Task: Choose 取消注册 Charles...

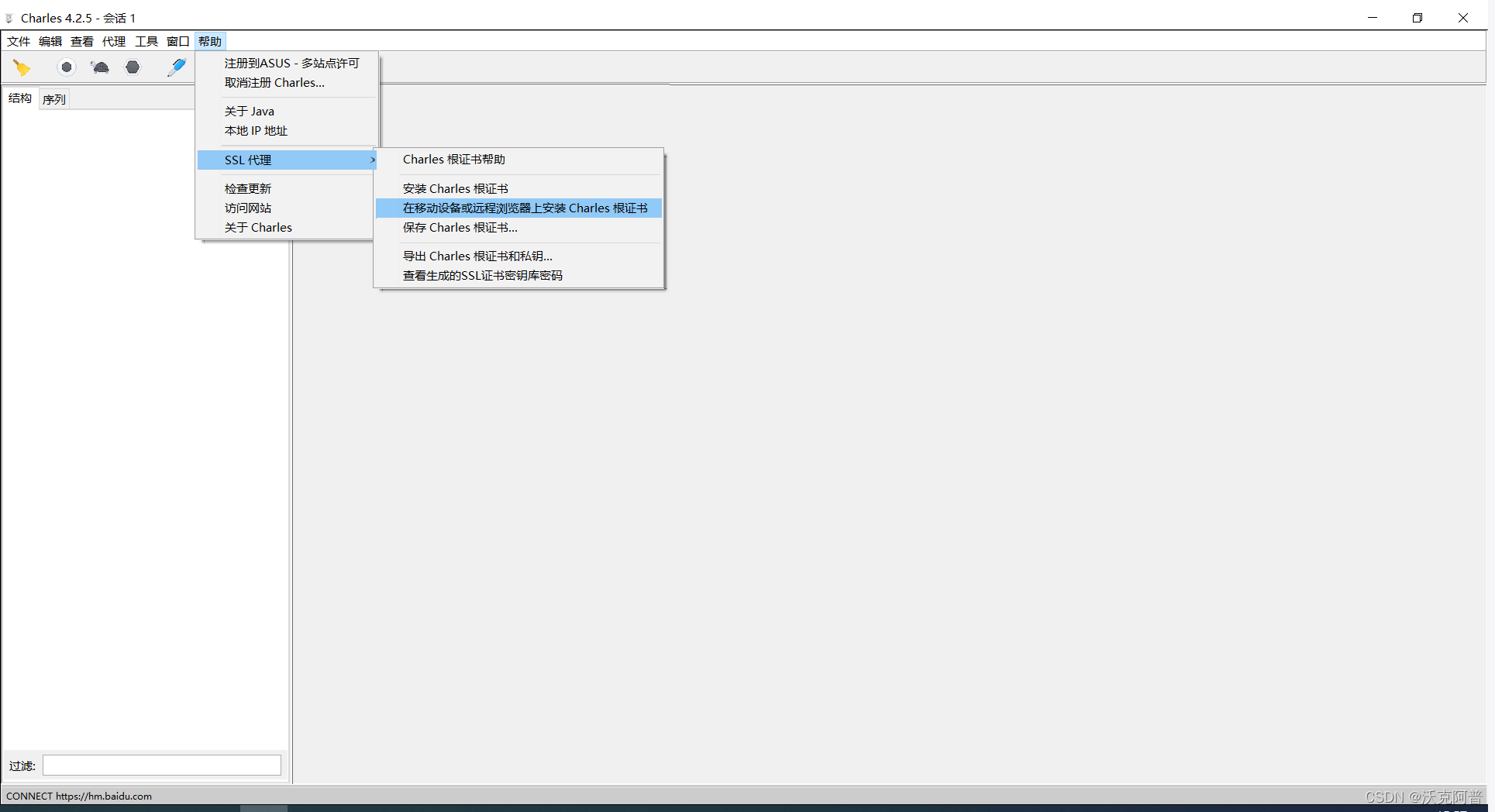Action: coord(287,82)
